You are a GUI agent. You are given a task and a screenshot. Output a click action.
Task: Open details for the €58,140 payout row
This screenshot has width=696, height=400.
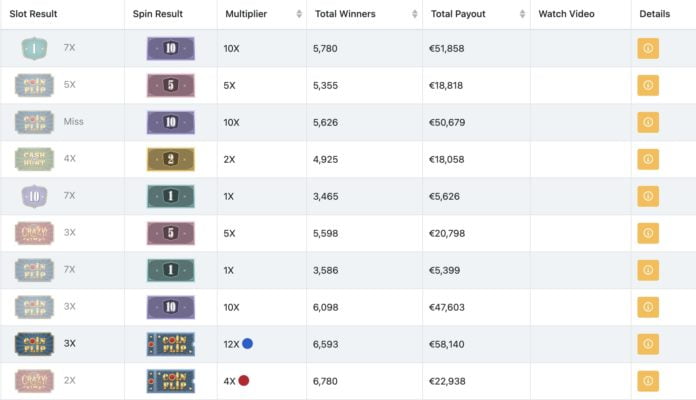(648, 344)
